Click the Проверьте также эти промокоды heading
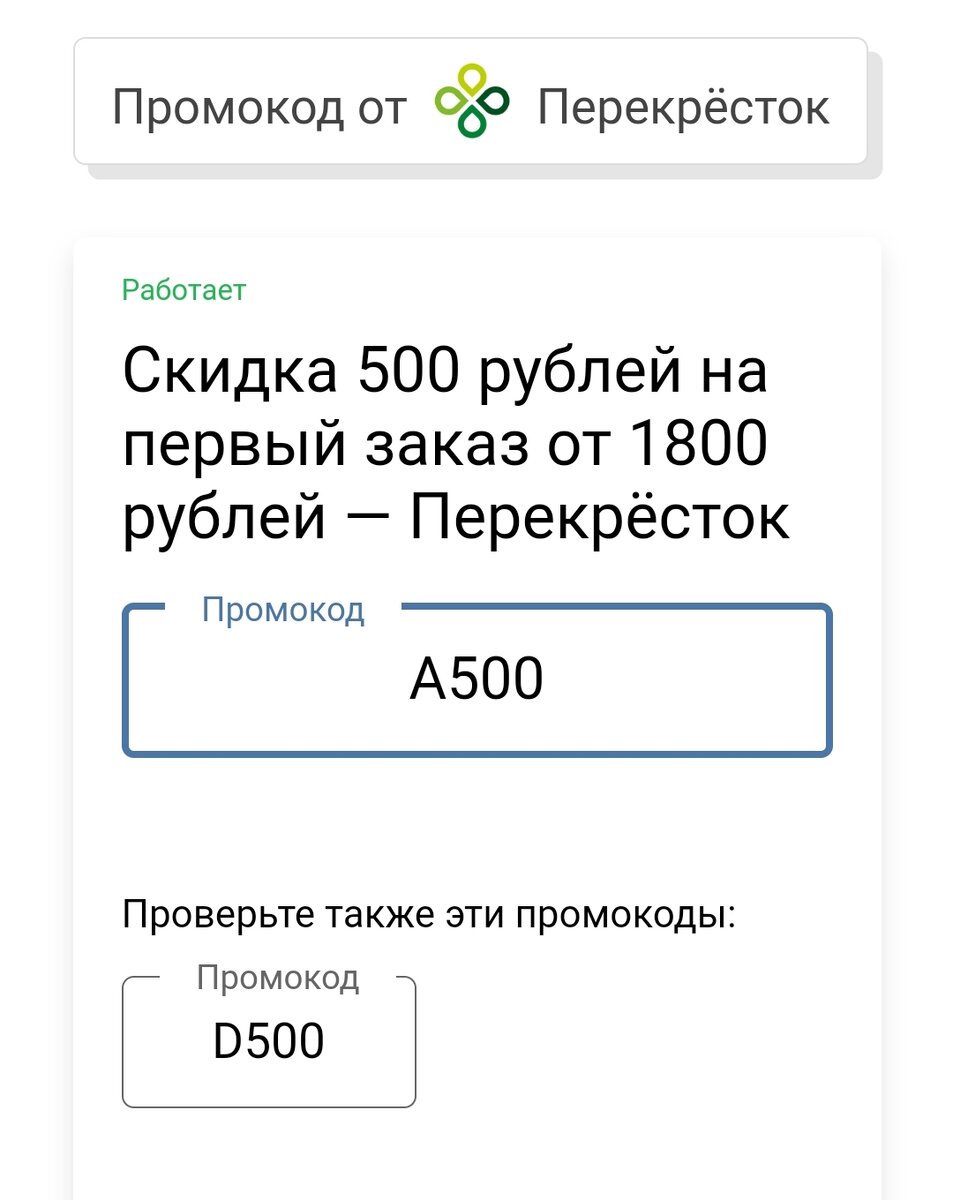Screen dimensions: 953x1200 [429, 914]
